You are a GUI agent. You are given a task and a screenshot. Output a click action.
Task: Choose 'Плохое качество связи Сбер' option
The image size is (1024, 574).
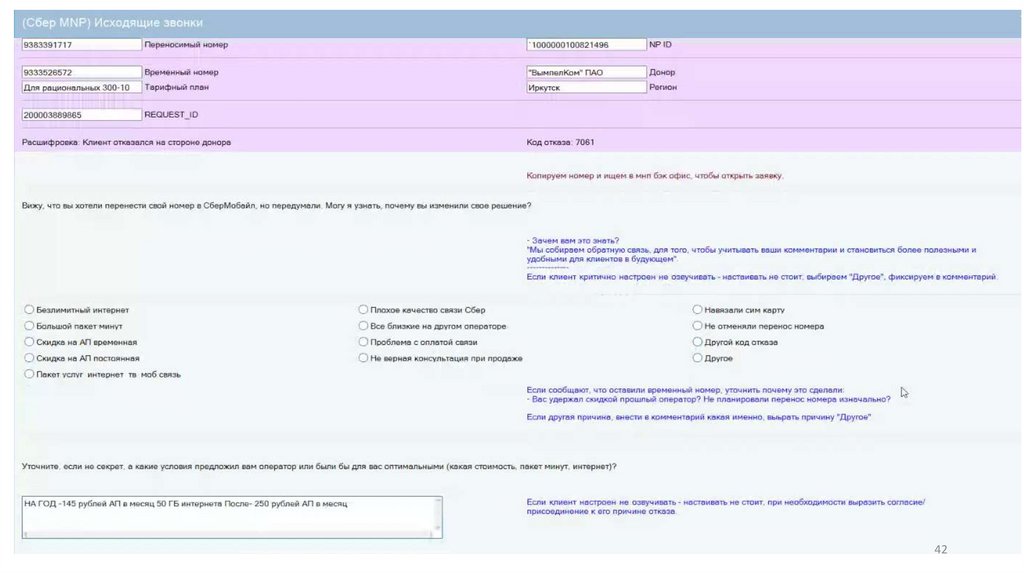point(363,310)
